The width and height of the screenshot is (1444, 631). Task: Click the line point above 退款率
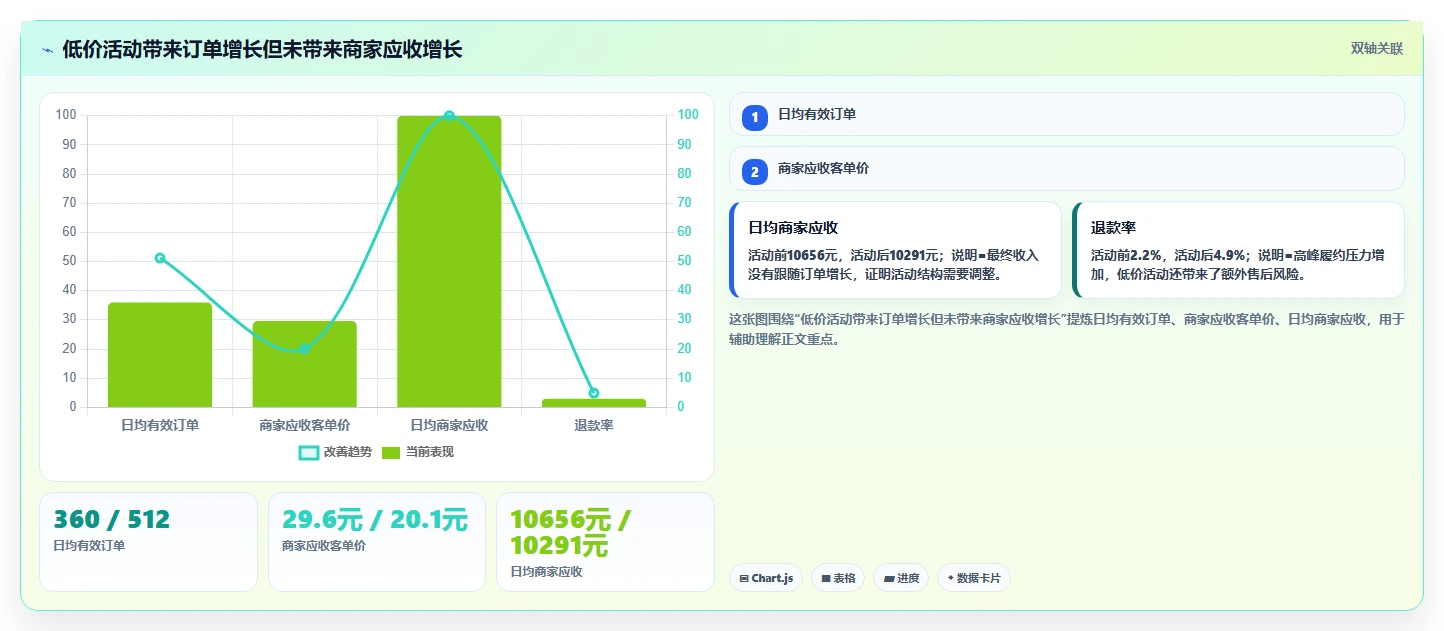point(594,393)
